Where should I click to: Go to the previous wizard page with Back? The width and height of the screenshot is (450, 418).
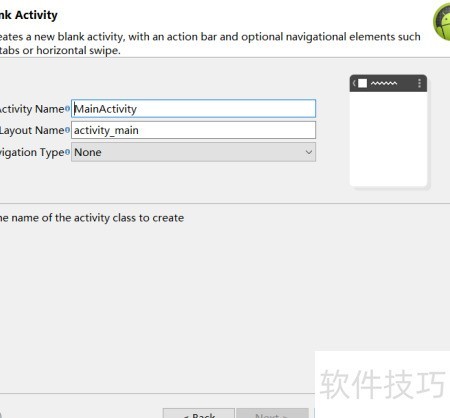coord(199,413)
